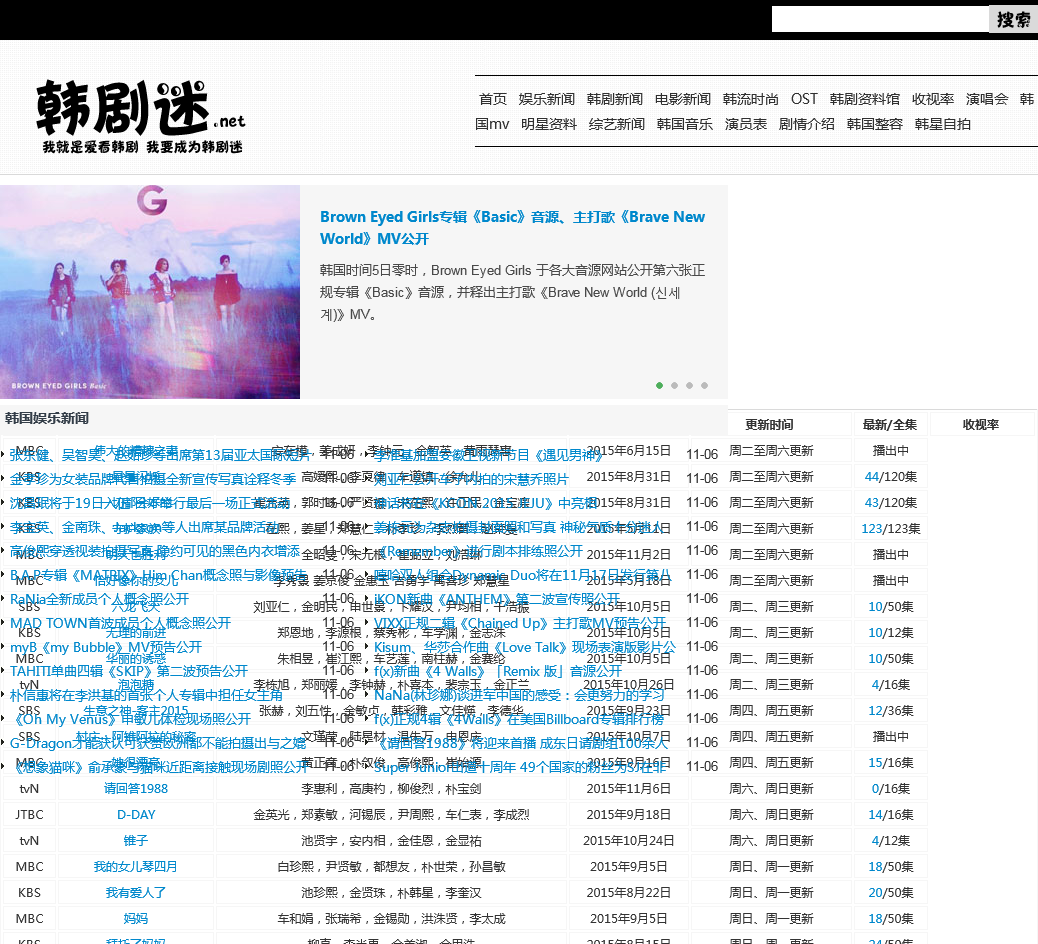Viewport: 1038px width, 944px height.
Task: Open Kisum、华莎合作曲《Love Talk》link
Action: (525, 647)
